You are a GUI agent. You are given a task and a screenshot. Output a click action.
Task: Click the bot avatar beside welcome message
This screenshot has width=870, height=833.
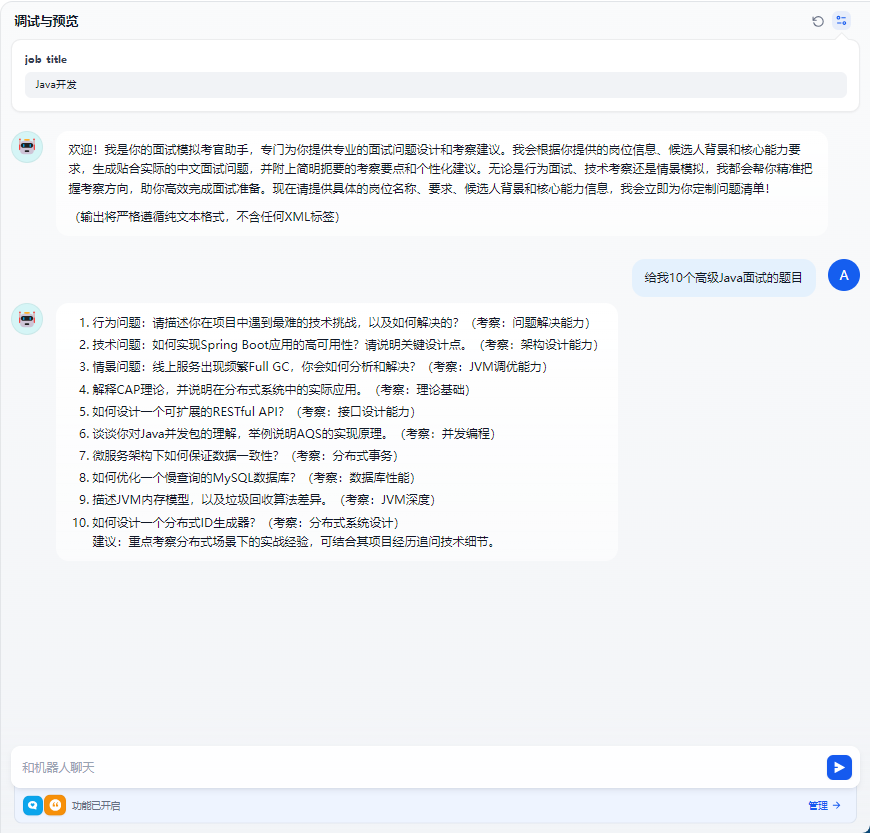(27, 147)
